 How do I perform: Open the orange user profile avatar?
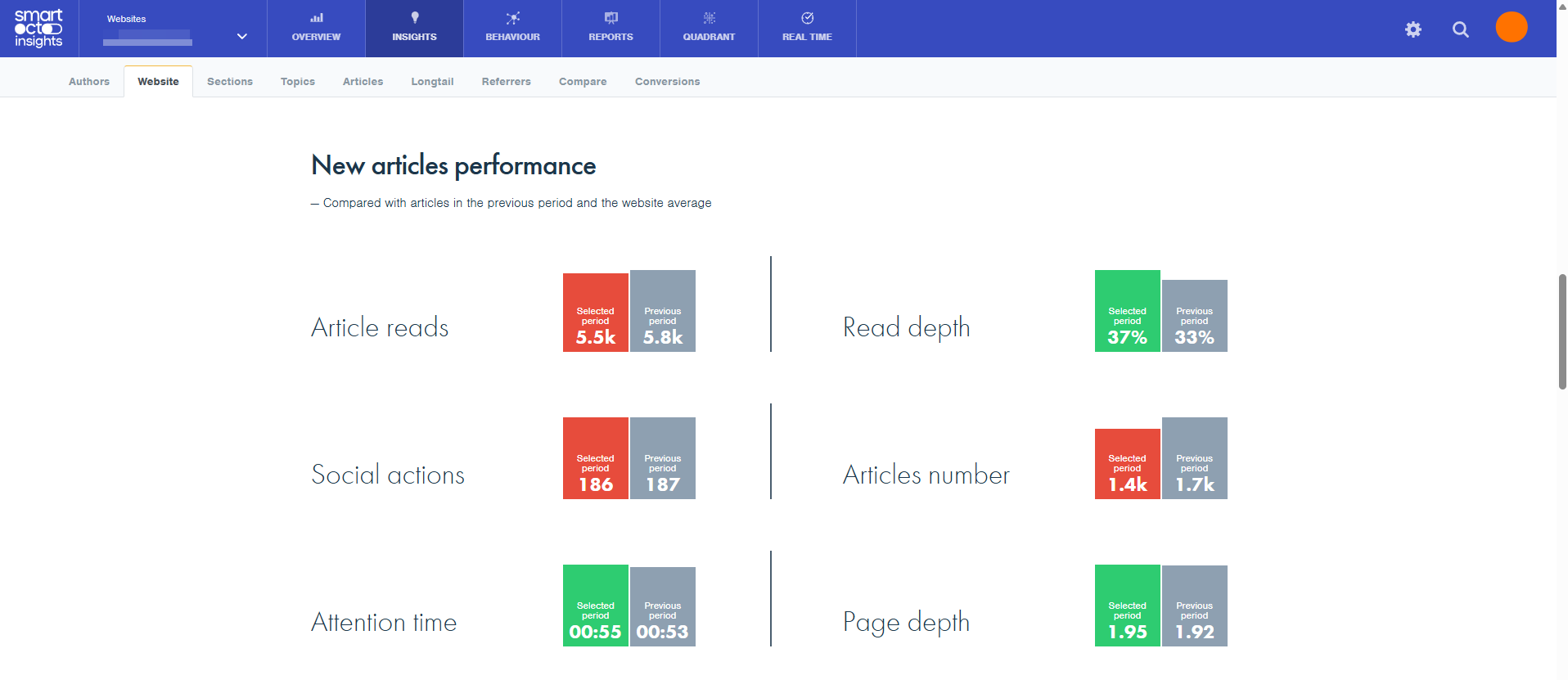1511,27
